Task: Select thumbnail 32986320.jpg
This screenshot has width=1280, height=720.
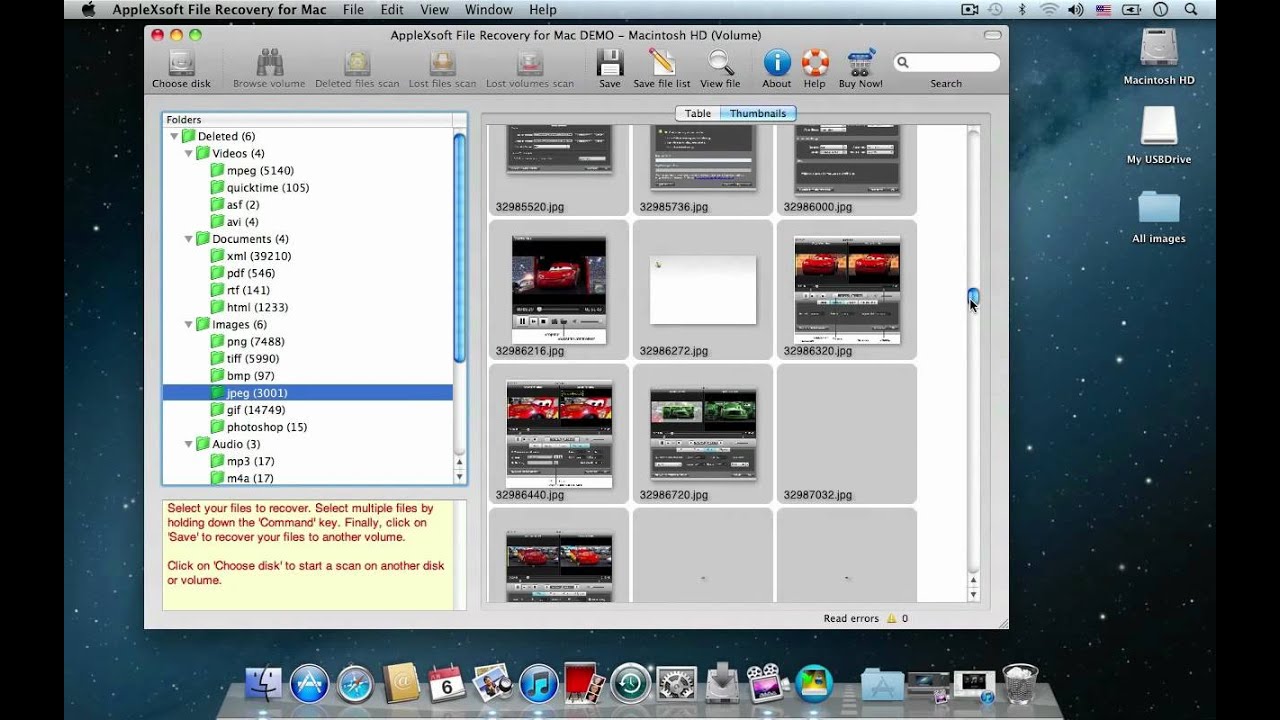Action: tap(847, 289)
